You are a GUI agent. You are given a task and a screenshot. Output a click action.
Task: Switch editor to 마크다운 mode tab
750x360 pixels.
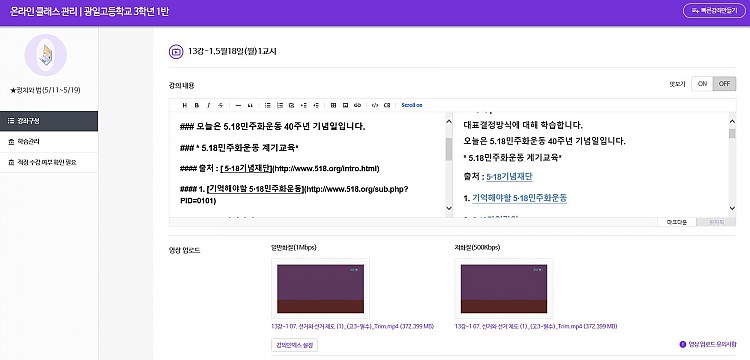point(676,222)
